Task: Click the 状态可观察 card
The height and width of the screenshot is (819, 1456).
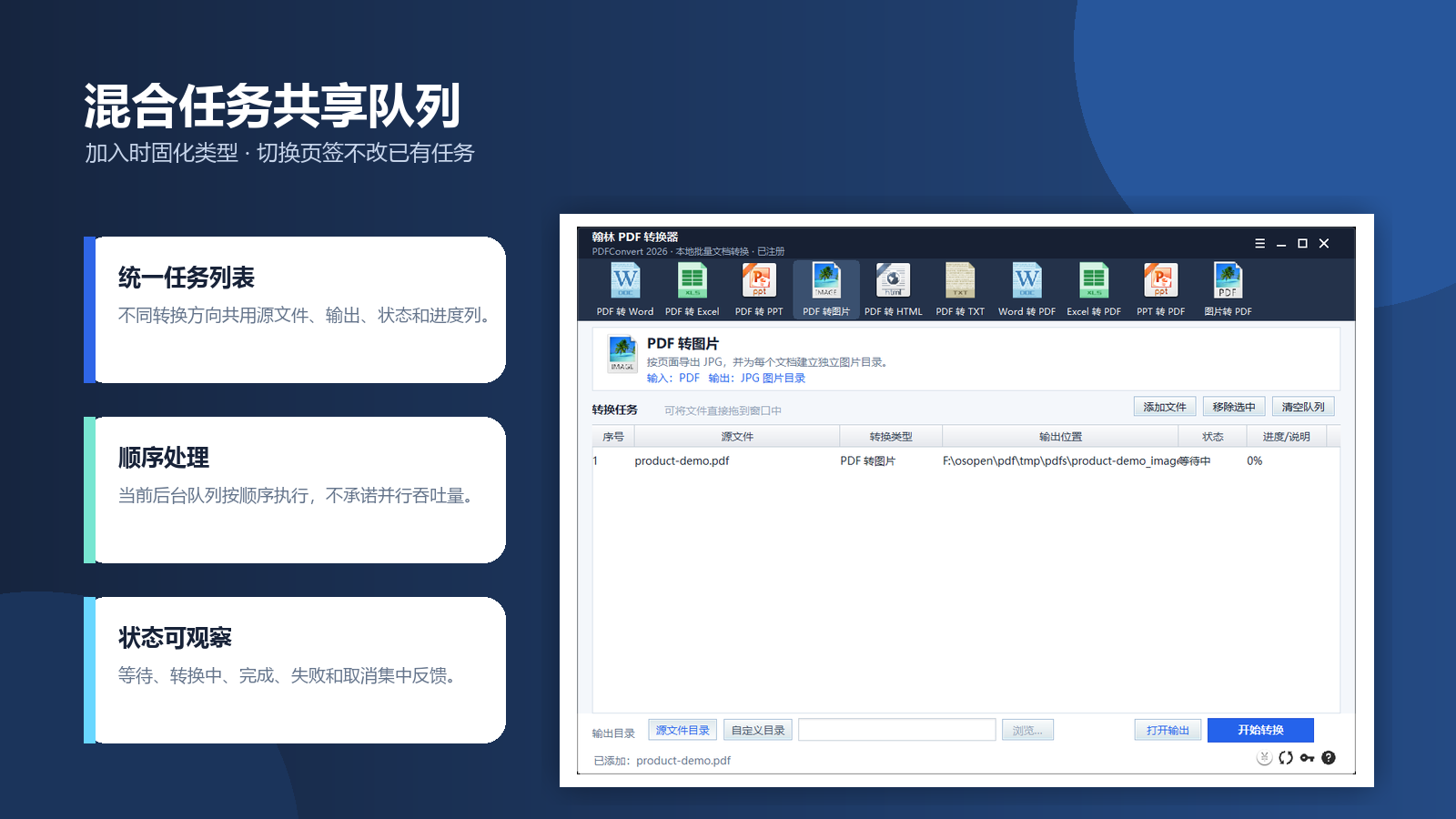Action: coord(295,670)
